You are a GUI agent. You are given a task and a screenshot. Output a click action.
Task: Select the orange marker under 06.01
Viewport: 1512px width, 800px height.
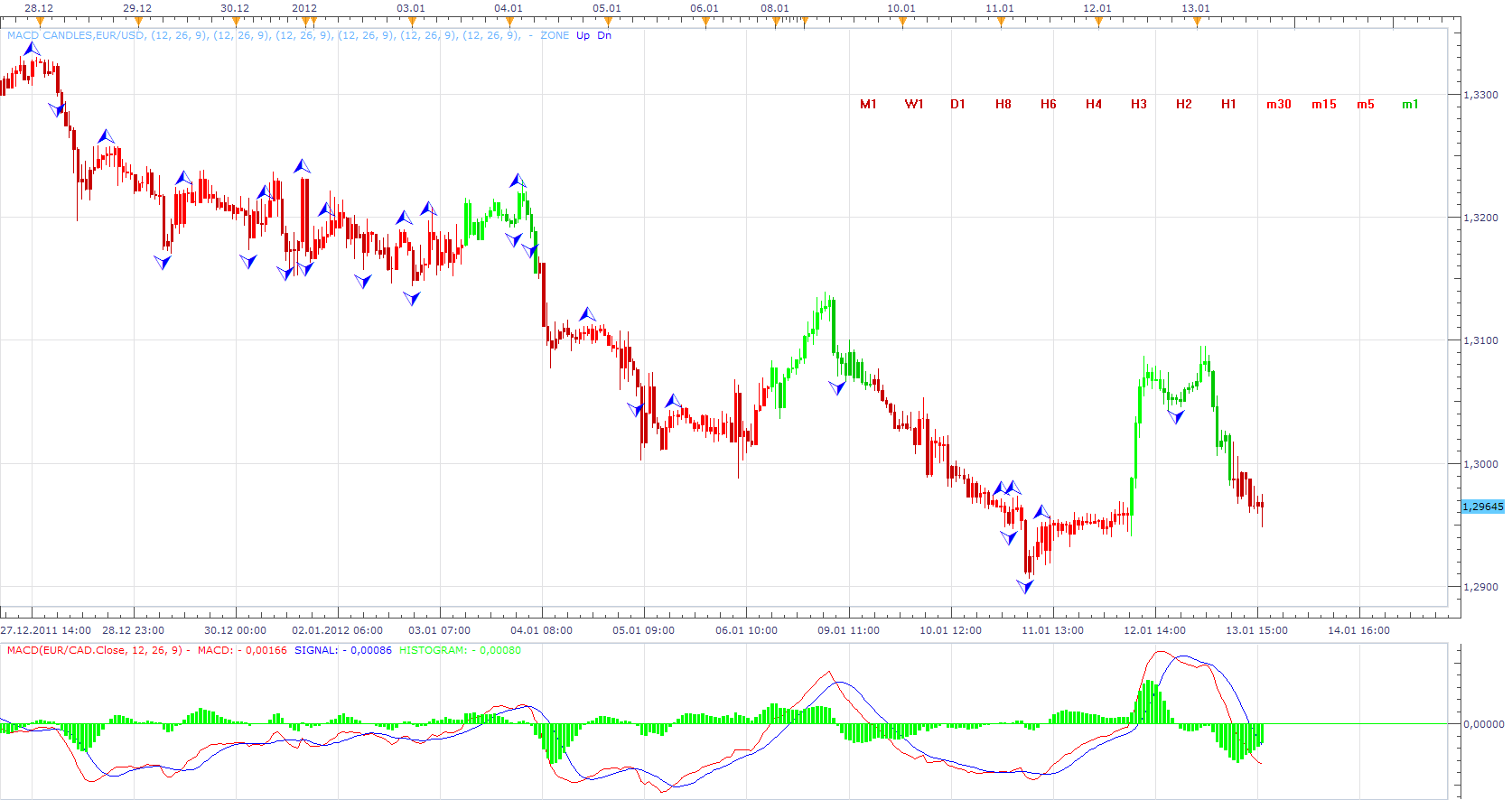(705, 22)
